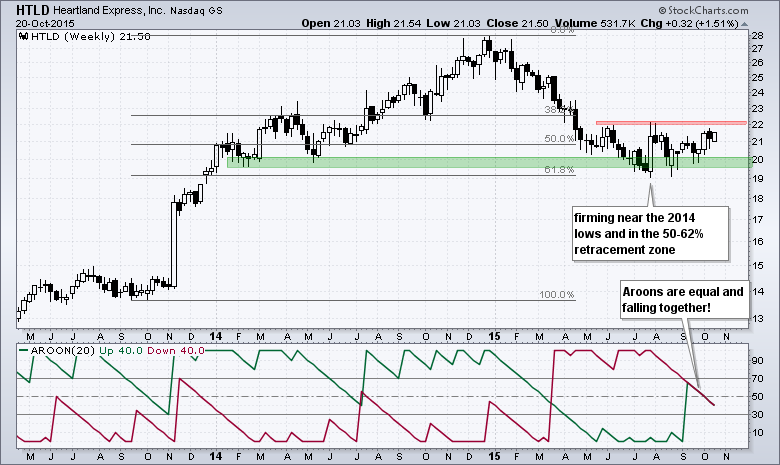The image size is (780, 465).
Task: Click the 'Aroons are equal and falling together!' note
Action: (683, 299)
